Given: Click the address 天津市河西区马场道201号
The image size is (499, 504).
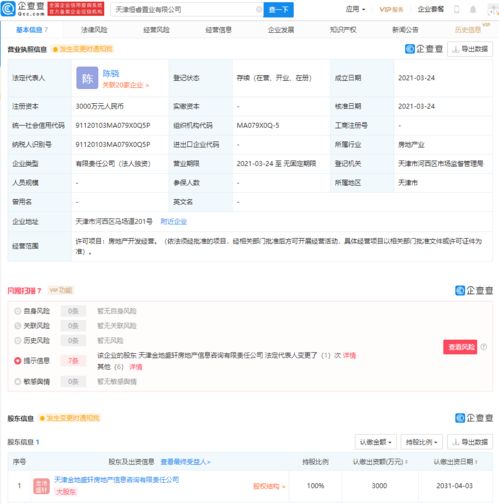Looking at the screenshot, I should tap(114, 221).
